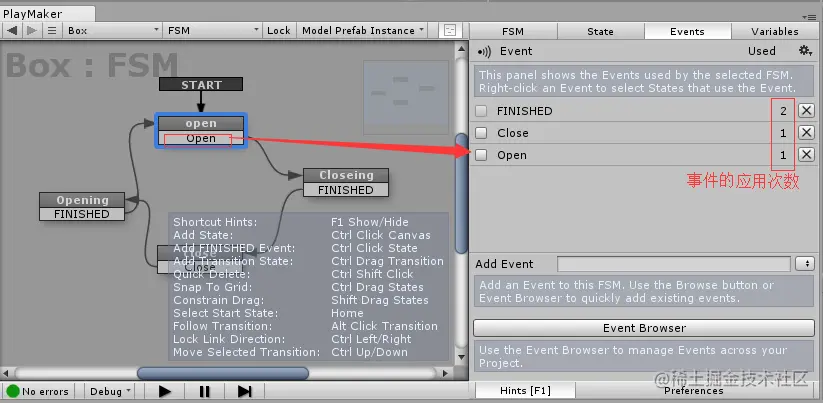Select the START node

click(201, 84)
